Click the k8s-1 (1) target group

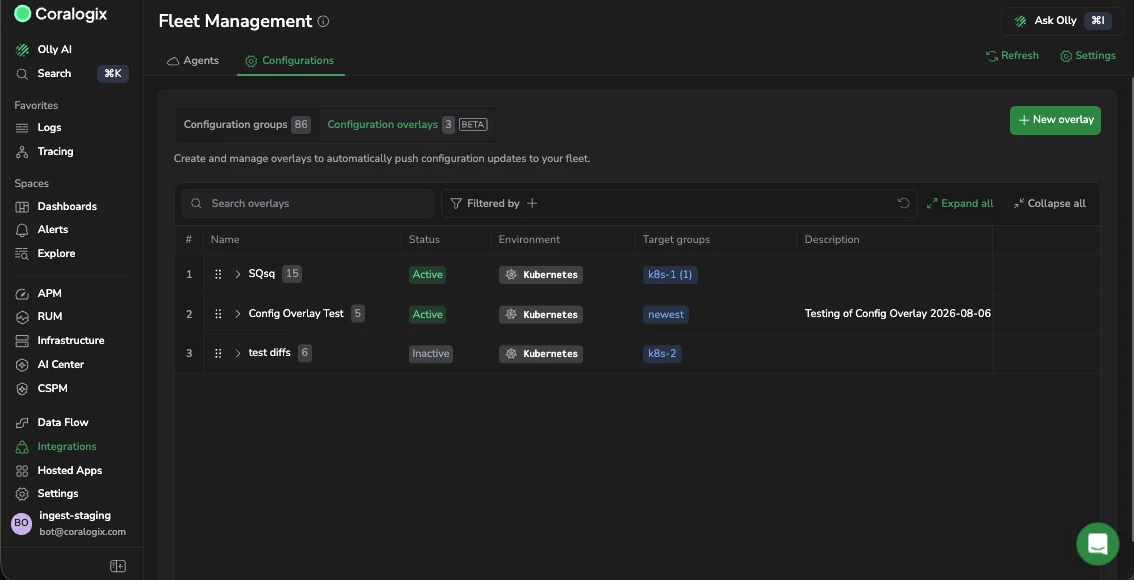tap(670, 275)
